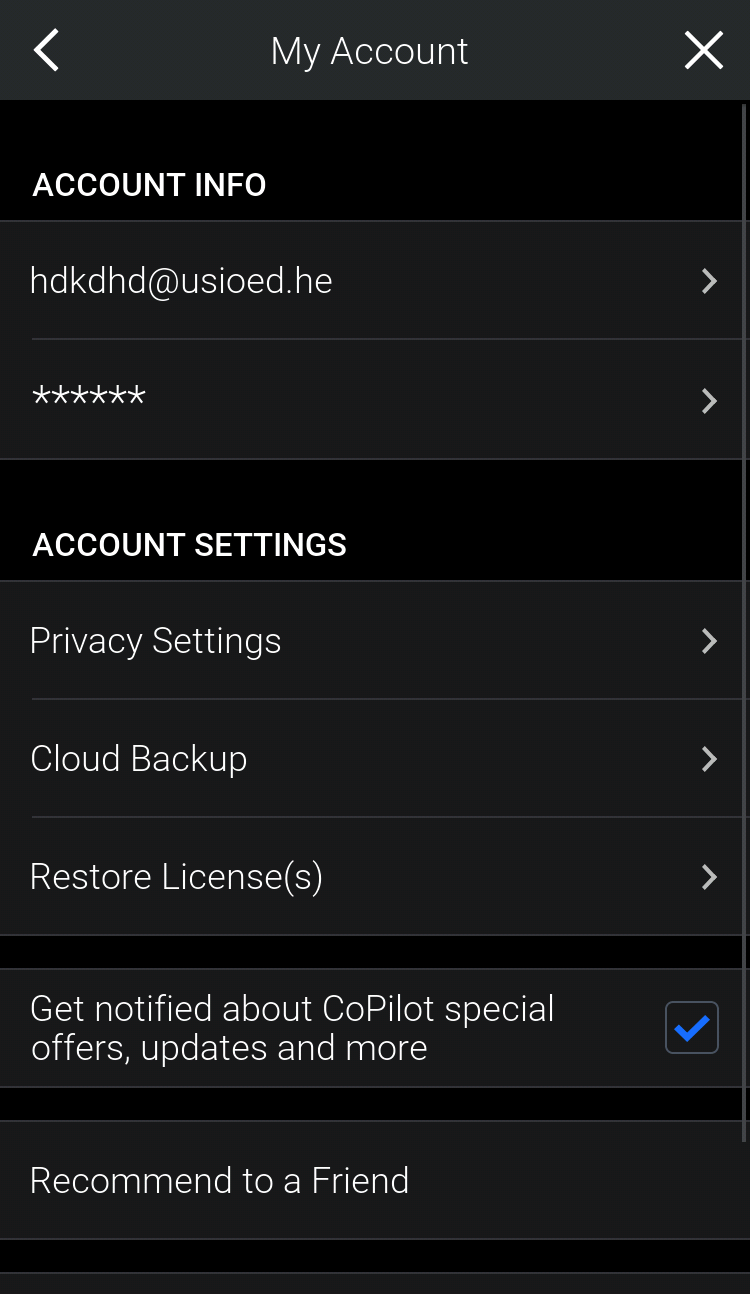750x1294 pixels.
Task: Tap the back arrow icon
Action: pos(46,50)
